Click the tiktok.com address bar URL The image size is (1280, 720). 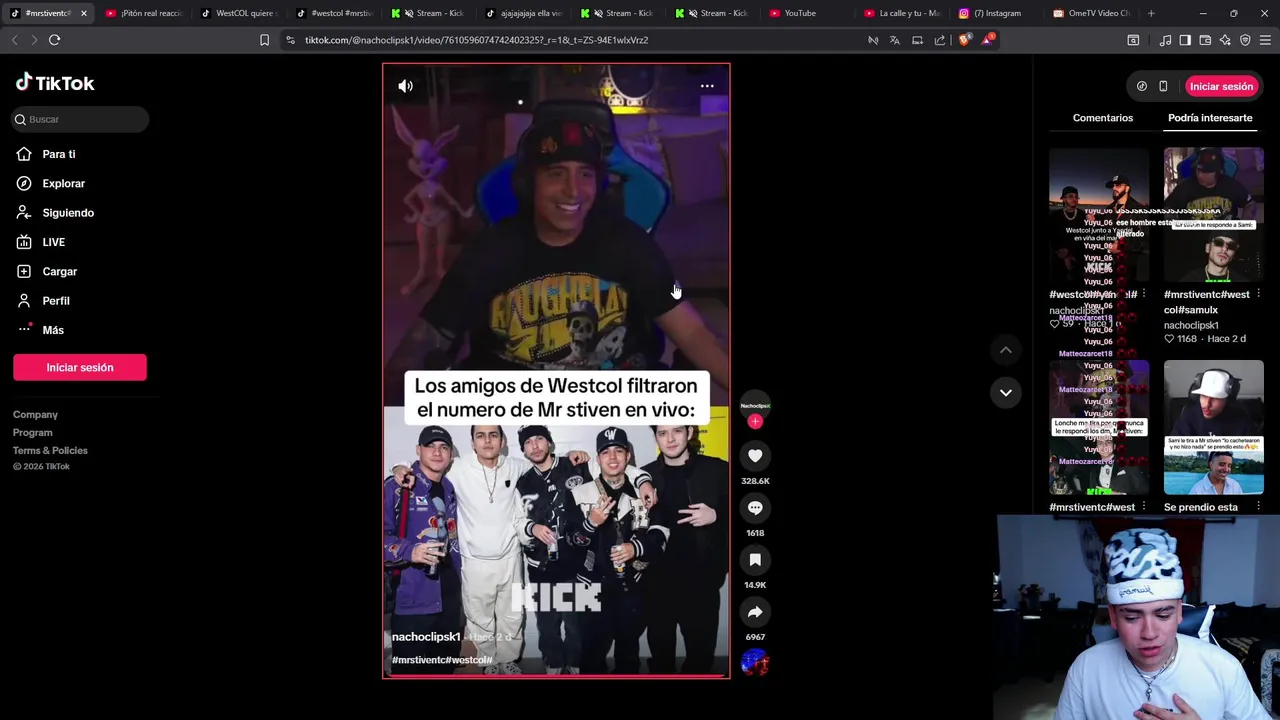click(x=476, y=40)
